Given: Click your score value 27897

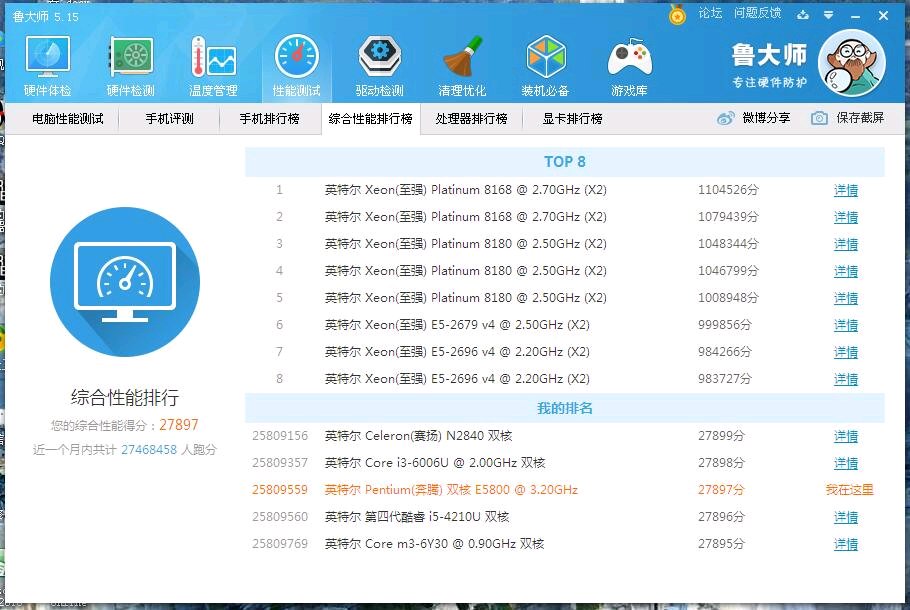Looking at the screenshot, I should pos(179,425).
